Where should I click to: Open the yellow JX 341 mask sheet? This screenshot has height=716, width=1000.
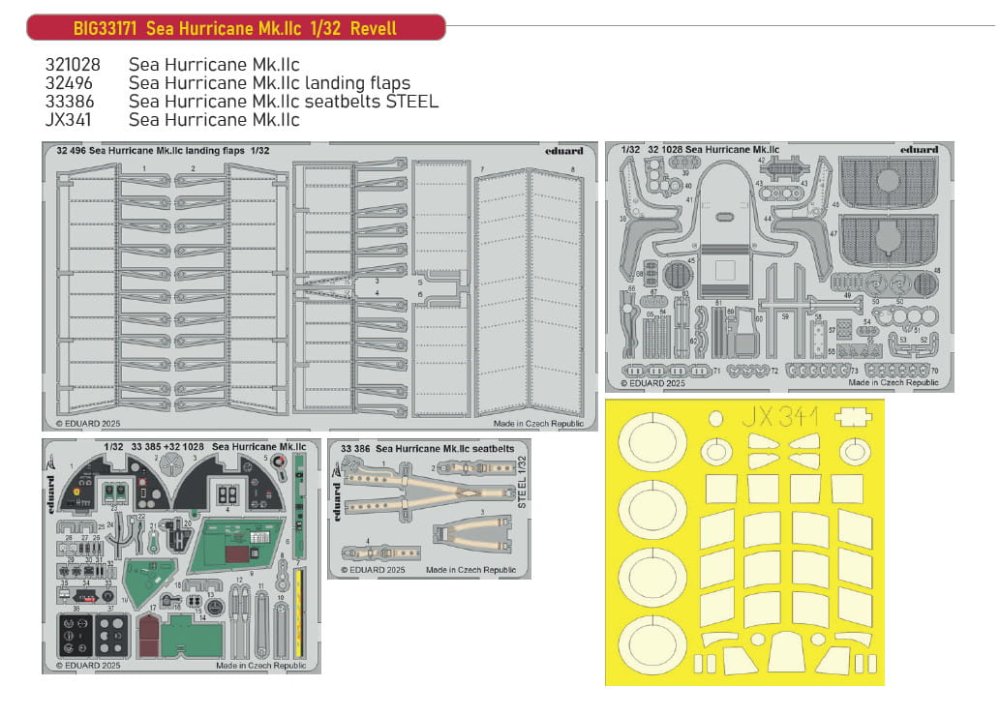(x=744, y=543)
